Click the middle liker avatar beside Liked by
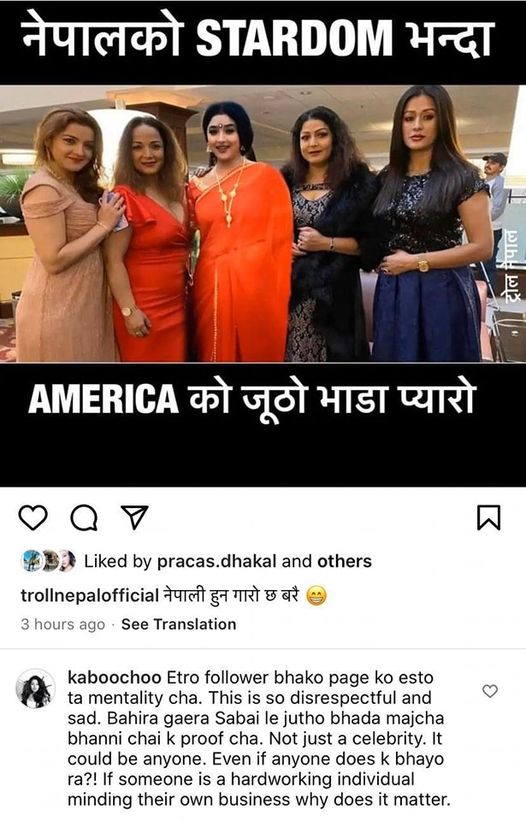 [x=49, y=561]
